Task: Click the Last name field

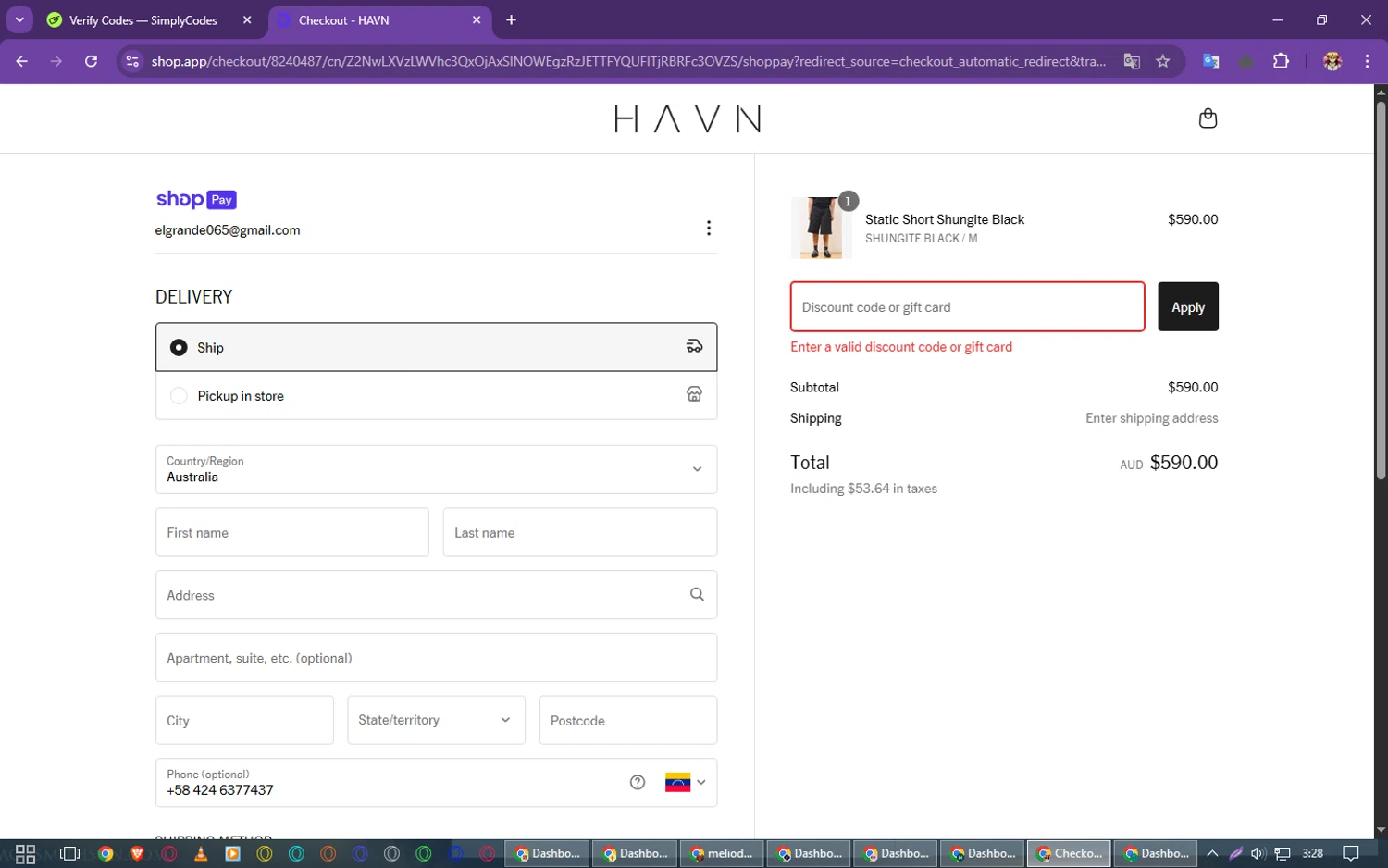Action: click(580, 532)
